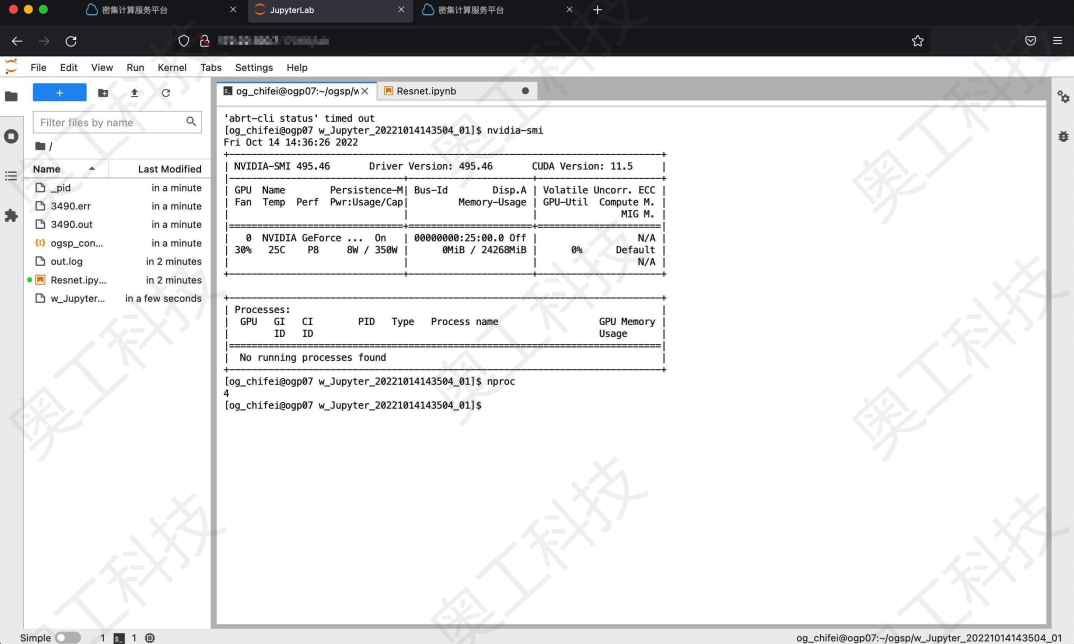Select the 3490.err file
The width and height of the screenshot is (1074, 644).
point(117,206)
